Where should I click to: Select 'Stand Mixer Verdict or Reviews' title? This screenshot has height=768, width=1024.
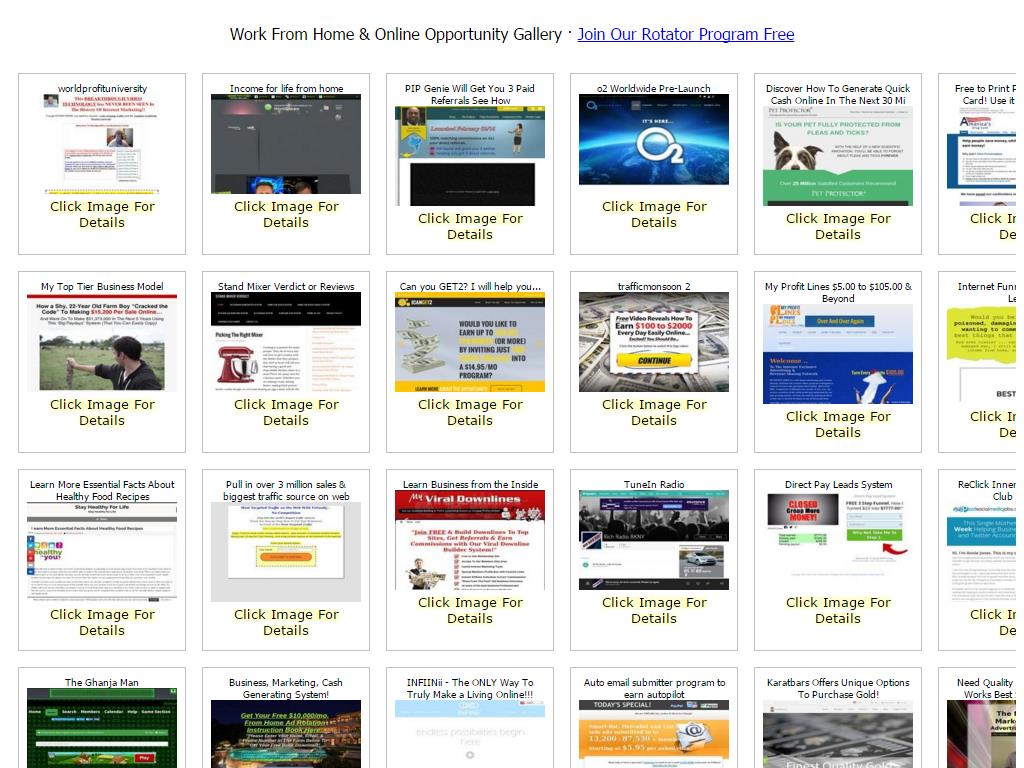click(x=286, y=287)
